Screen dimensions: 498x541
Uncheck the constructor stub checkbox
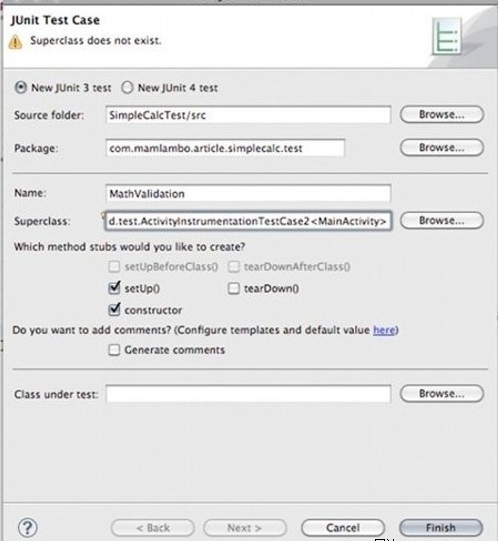[114, 309]
